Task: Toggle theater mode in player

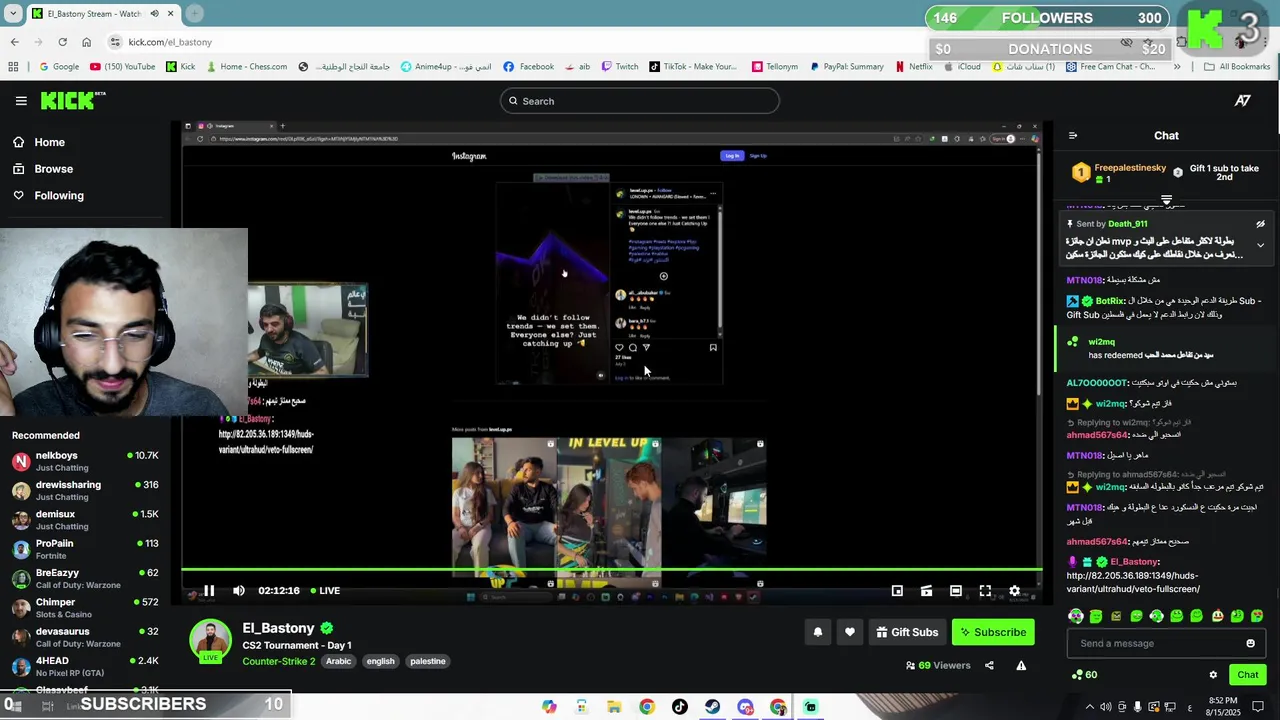Action: (x=956, y=591)
